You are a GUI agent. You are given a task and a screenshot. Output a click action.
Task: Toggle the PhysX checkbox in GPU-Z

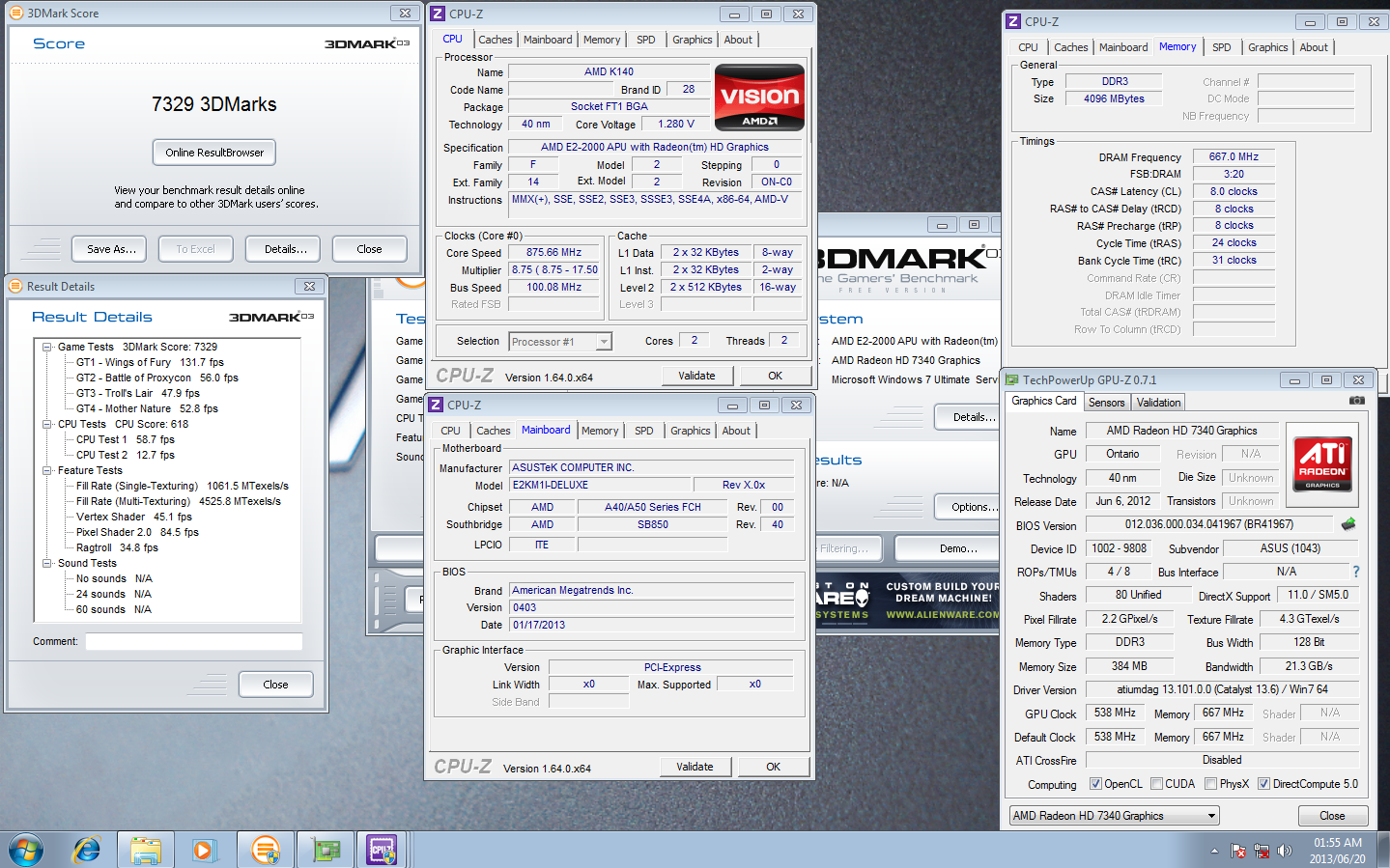[x=1210, y=784]
